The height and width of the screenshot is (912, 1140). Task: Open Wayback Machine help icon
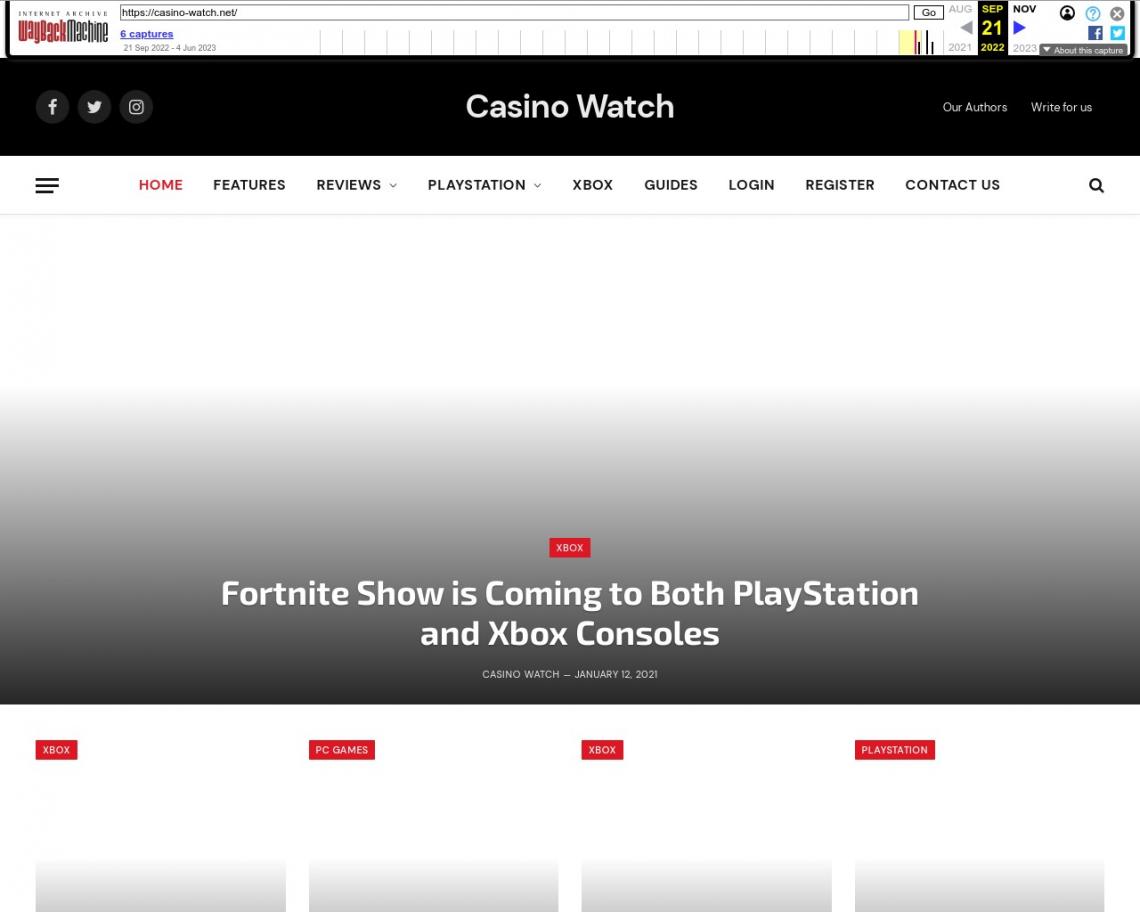(1093, 13)
